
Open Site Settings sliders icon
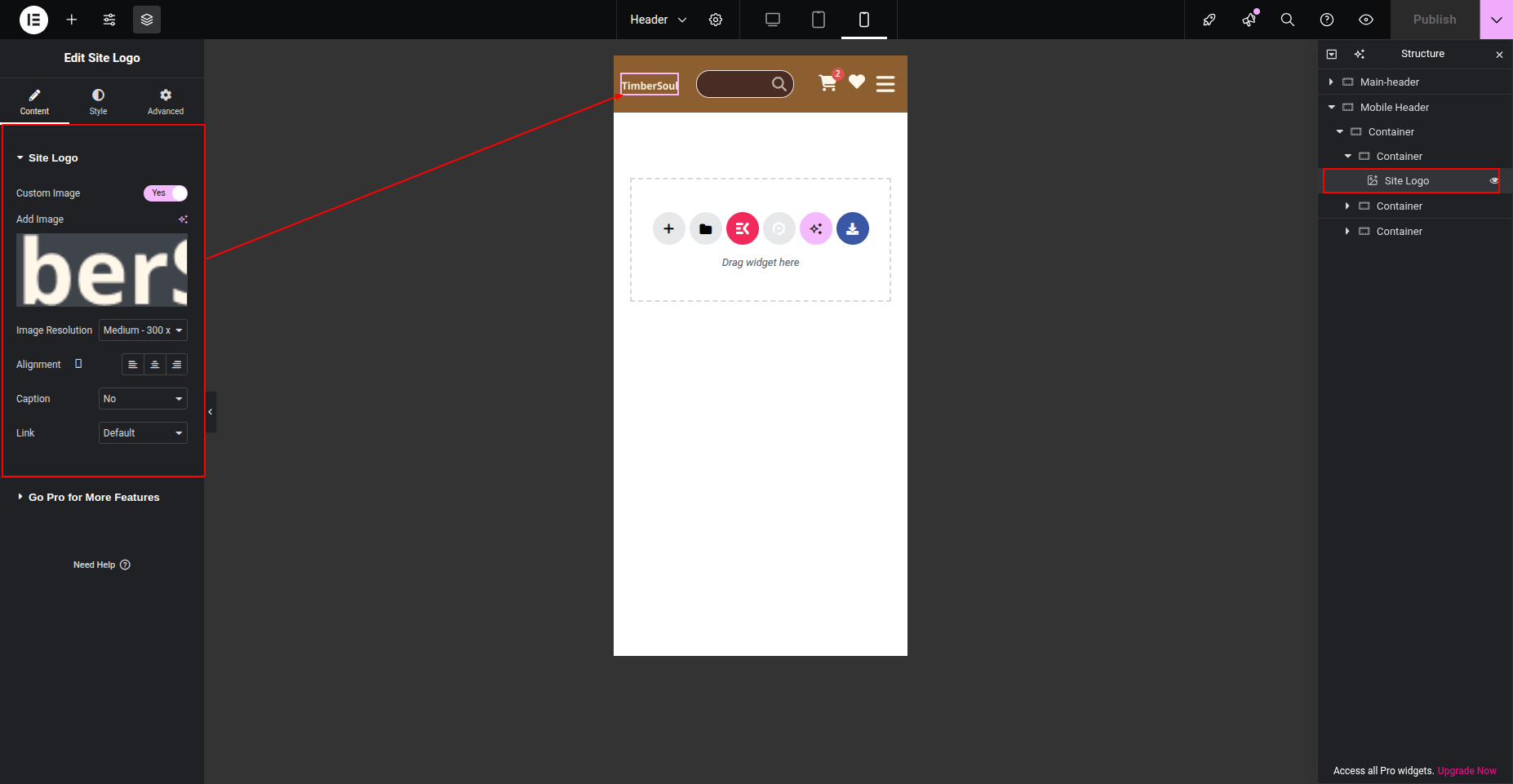[109, 20]
